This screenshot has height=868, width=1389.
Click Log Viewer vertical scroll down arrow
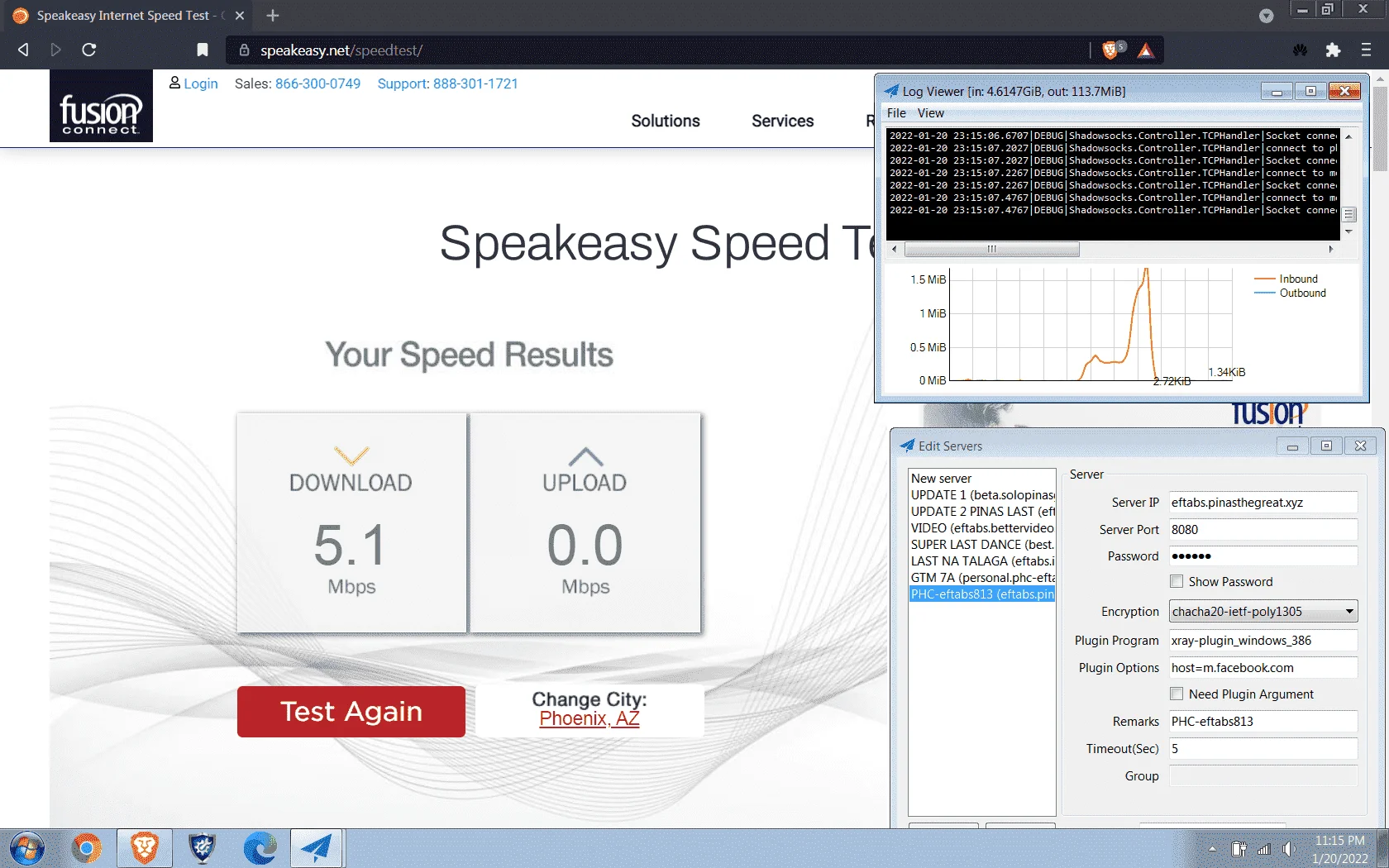(1348, 231)
